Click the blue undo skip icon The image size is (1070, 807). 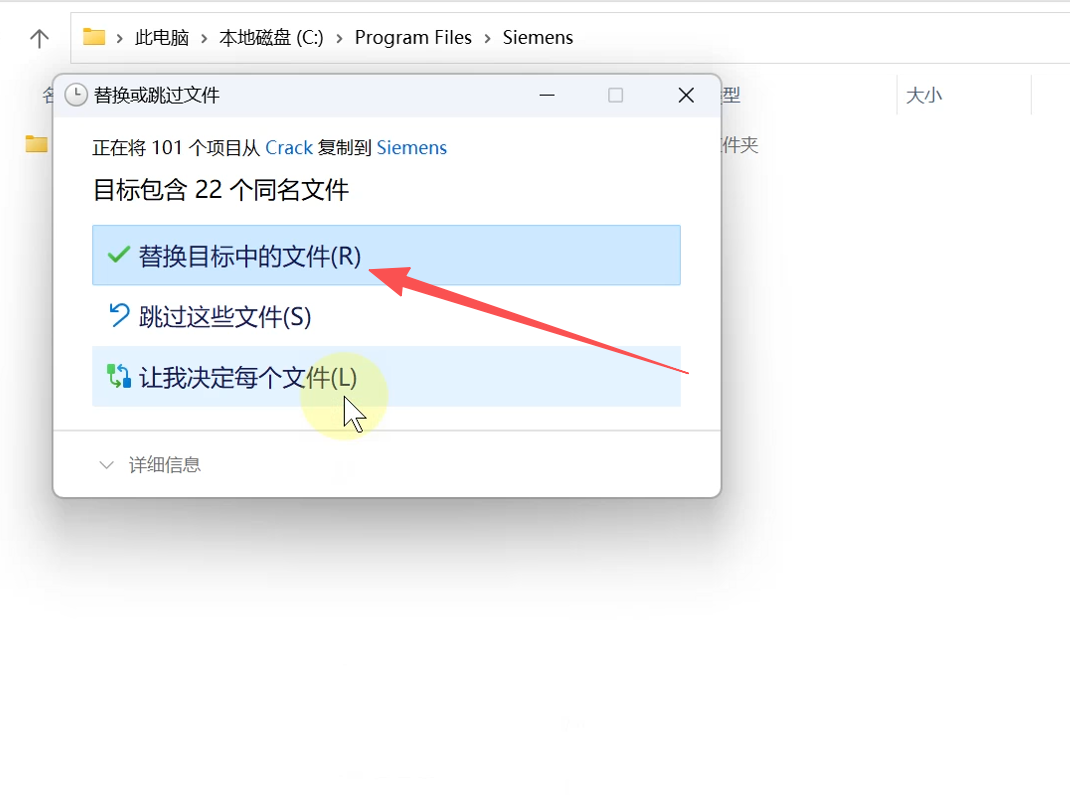[x=119, y=315]
